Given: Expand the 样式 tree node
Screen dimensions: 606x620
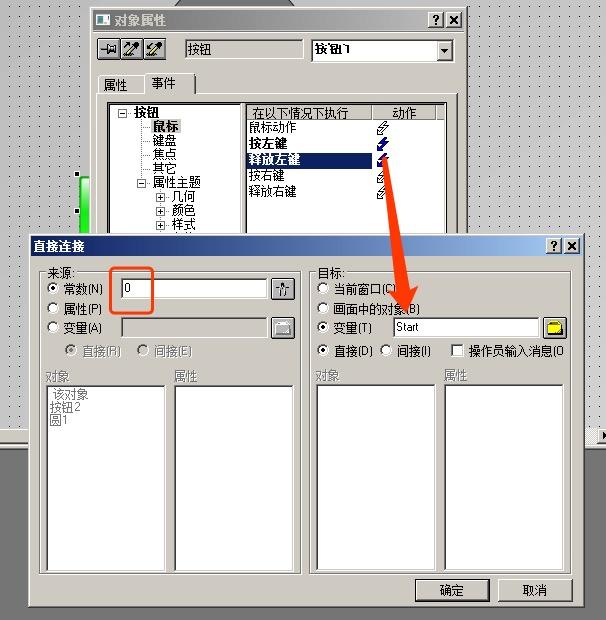Looking at the screenshot, I should [x=160, y=225].
